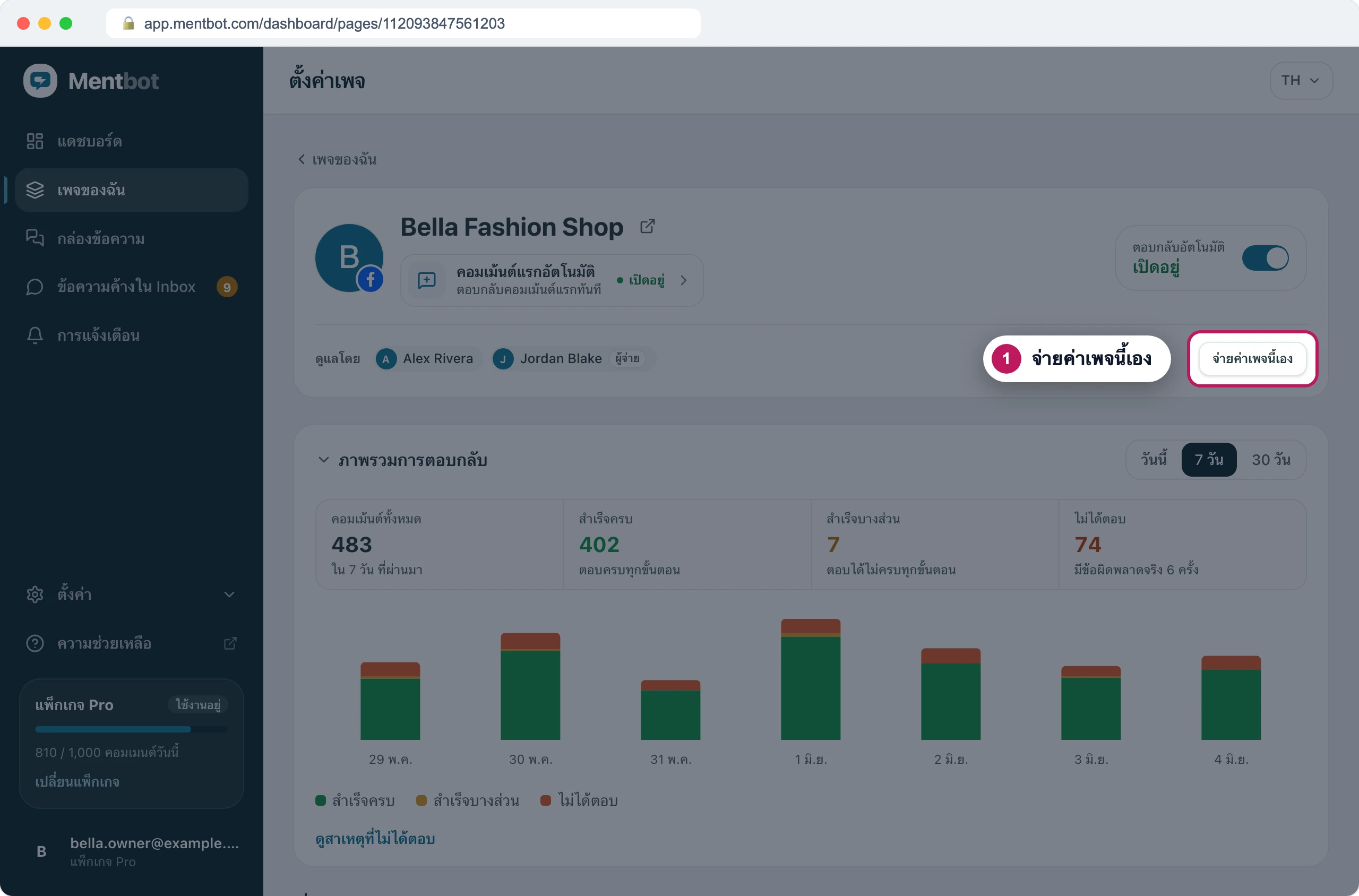Open the กล่องข้อความ chat bubbles icon
Image resolution: width=1359 pixels, height=896 pixels.
point(35,238)
